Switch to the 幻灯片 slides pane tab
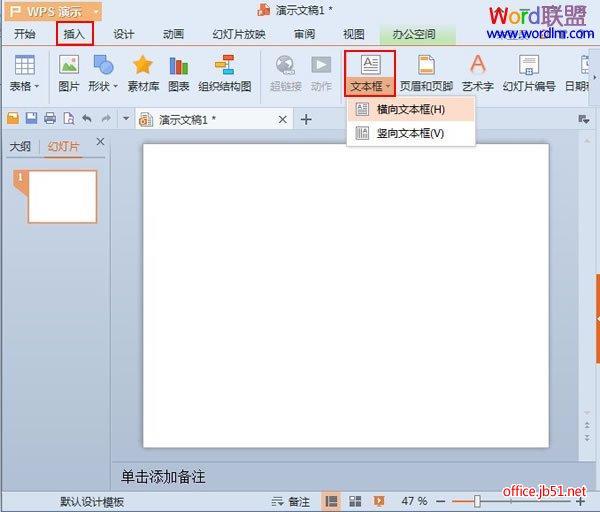This screenshot has height=512, width=600. 64,146
